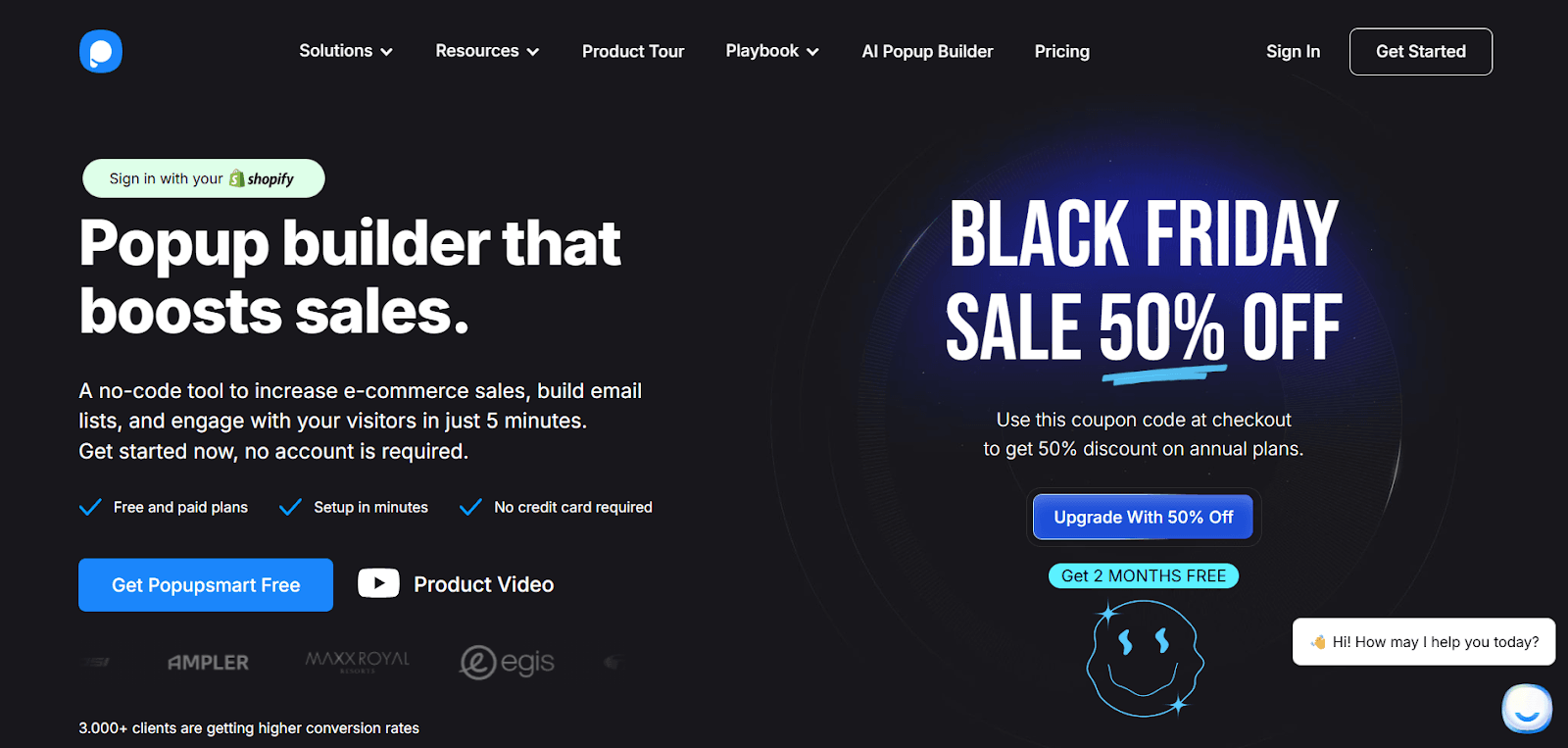This screenshot has width=1568, height=748.
Task: Click the checkmark beside Setup in minutes
Action: pos(290,507)
